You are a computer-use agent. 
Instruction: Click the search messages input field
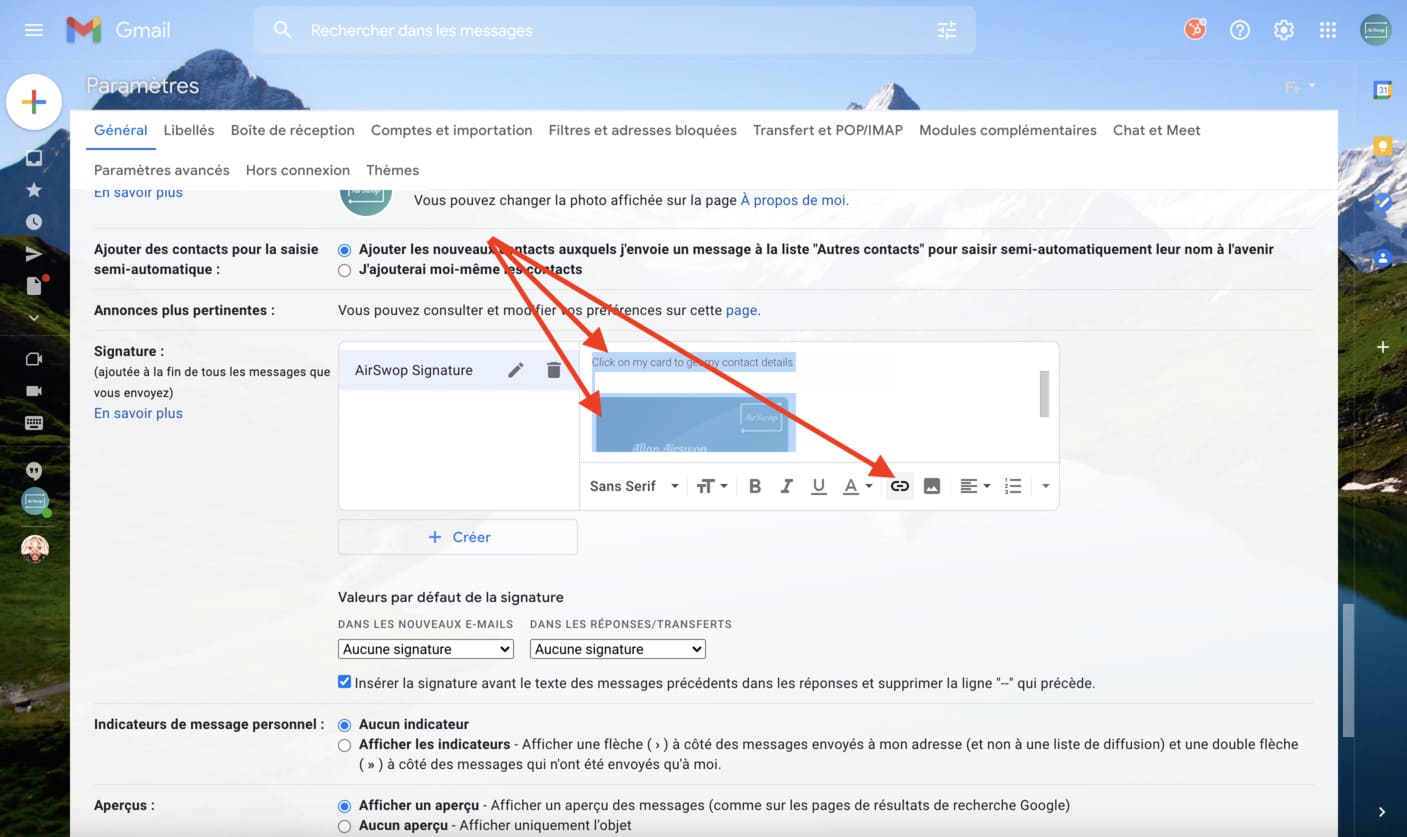click(616, 31)
